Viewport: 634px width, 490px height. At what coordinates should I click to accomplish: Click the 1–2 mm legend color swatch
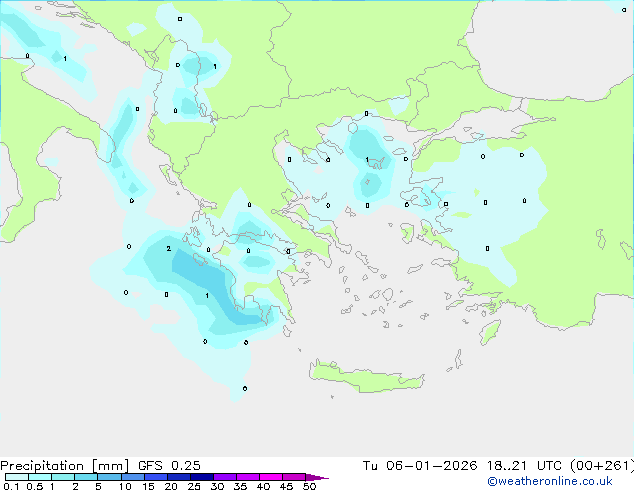(63, 477)
